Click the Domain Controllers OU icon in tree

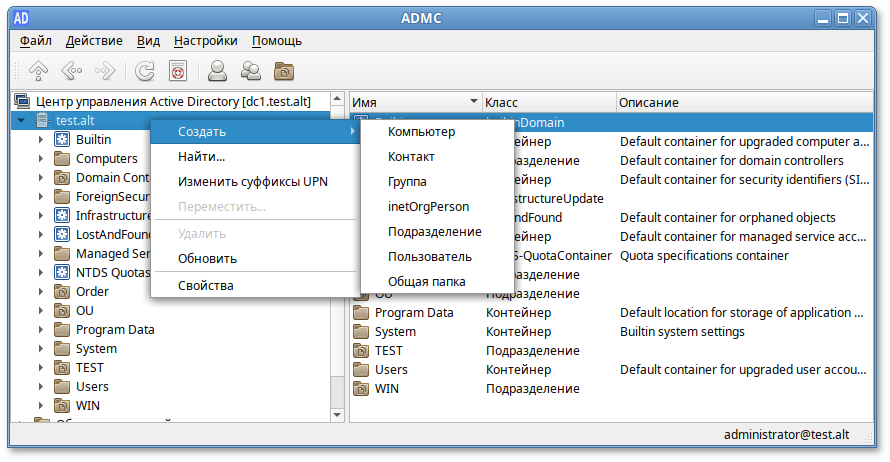click(62, 178)
